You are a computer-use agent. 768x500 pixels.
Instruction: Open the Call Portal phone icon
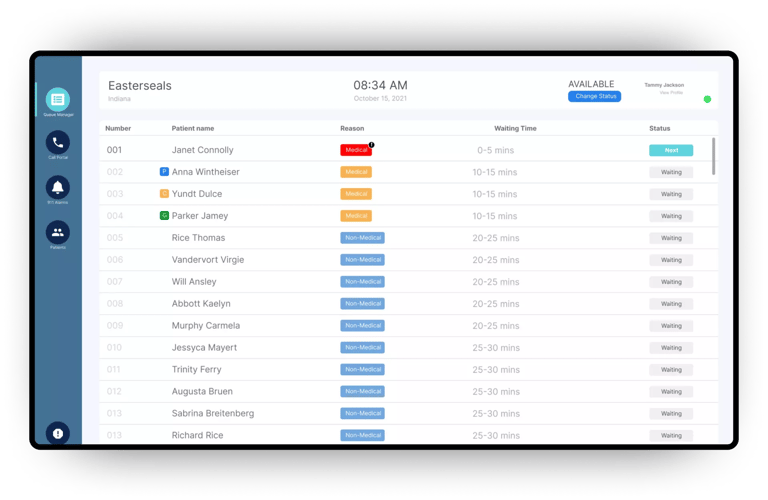(x=58, y=143)
